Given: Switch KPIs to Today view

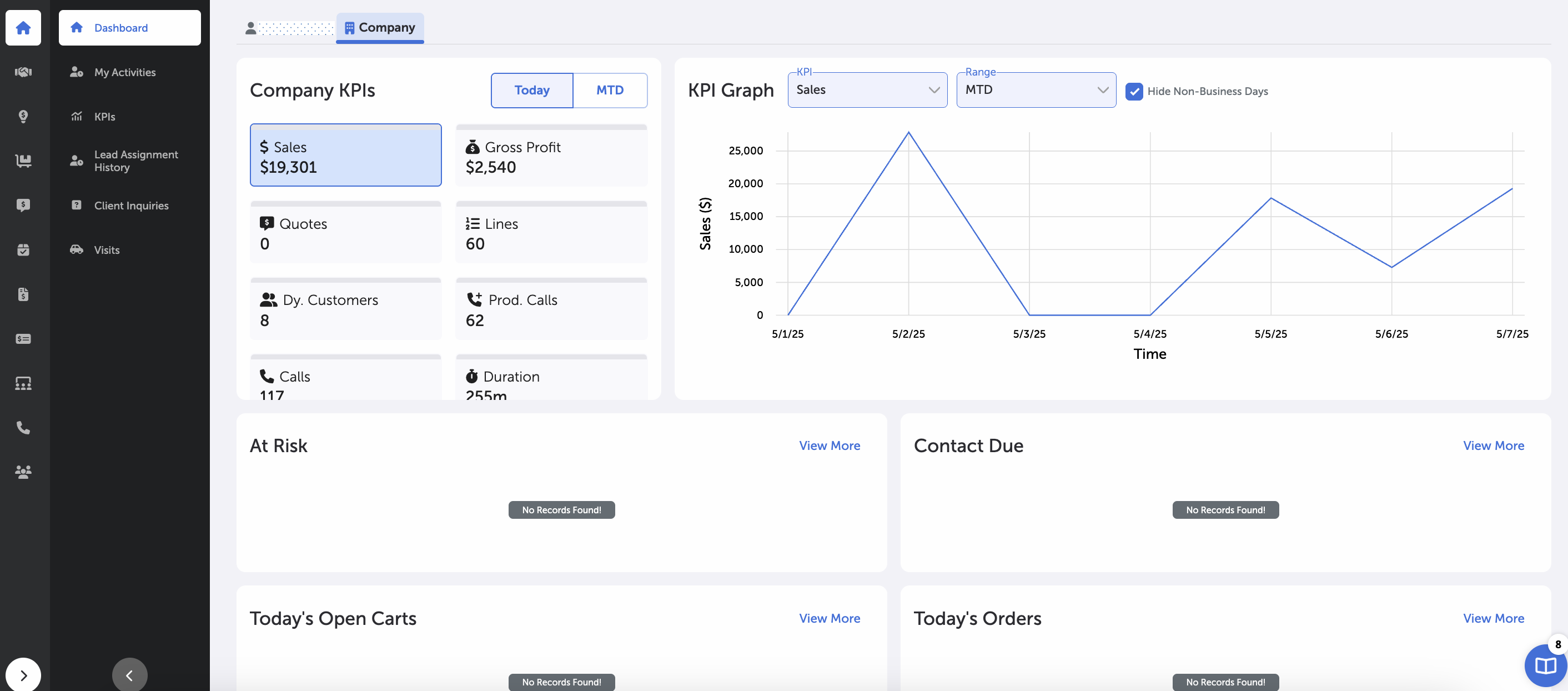Looking at the screenshot, I should (531, 90).
